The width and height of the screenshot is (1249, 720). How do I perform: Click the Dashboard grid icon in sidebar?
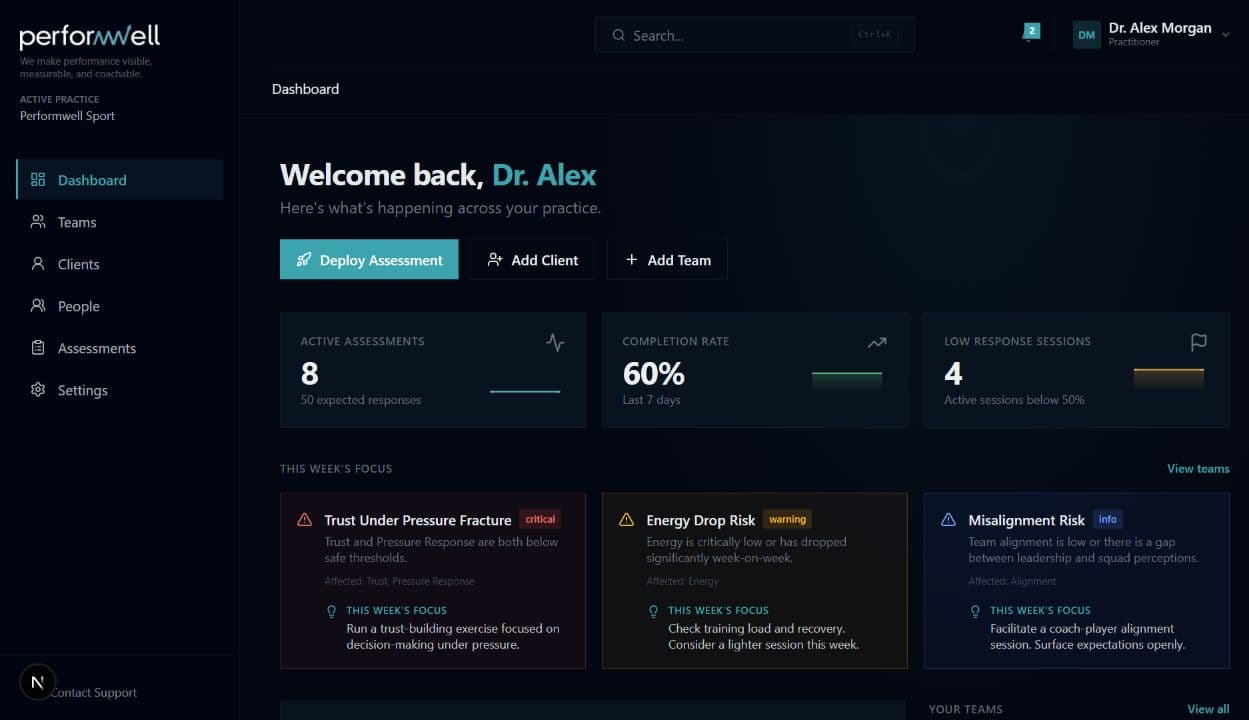tap(38, 180)
